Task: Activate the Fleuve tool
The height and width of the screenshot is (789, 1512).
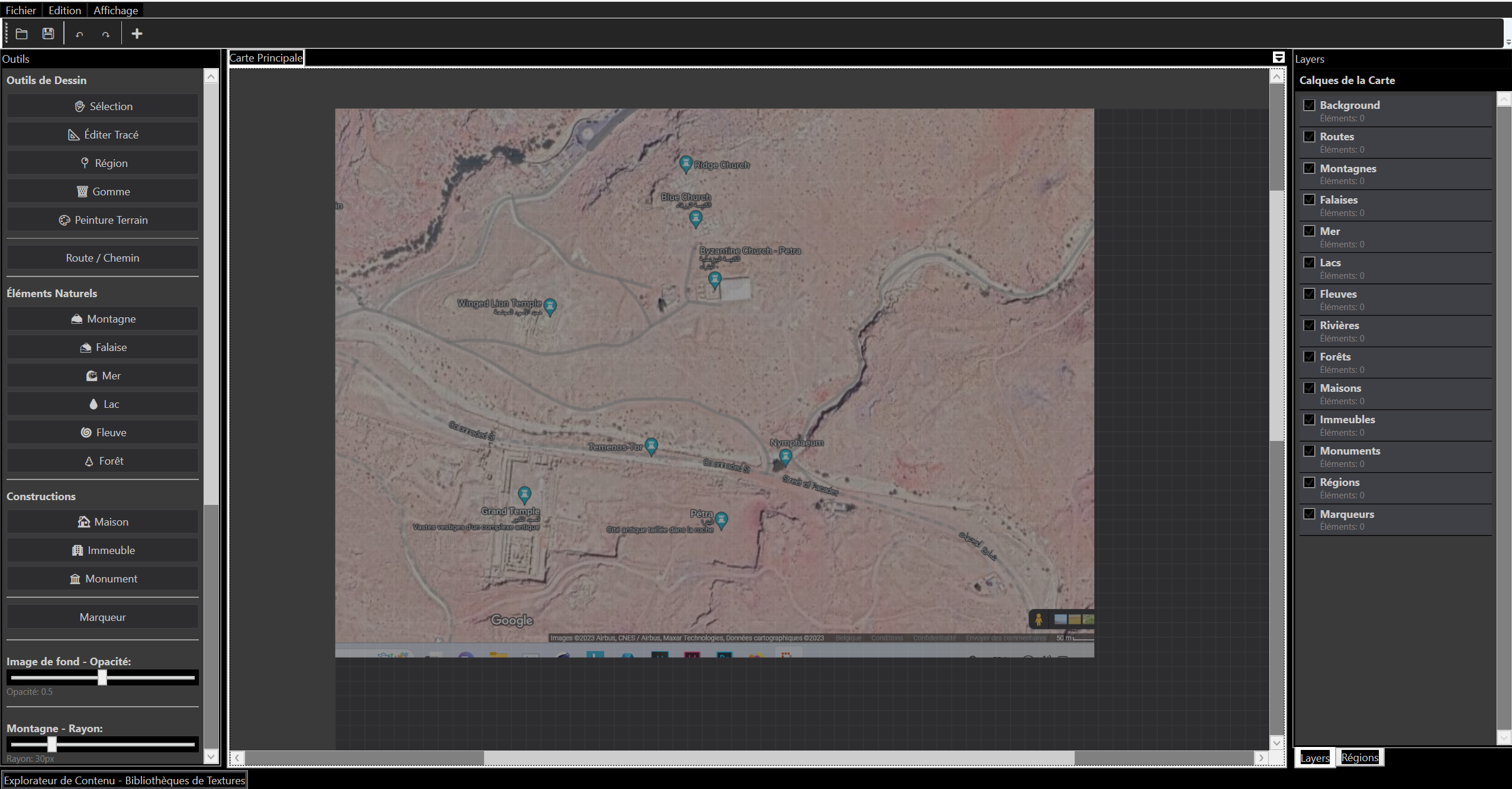Action: (102, 431)
